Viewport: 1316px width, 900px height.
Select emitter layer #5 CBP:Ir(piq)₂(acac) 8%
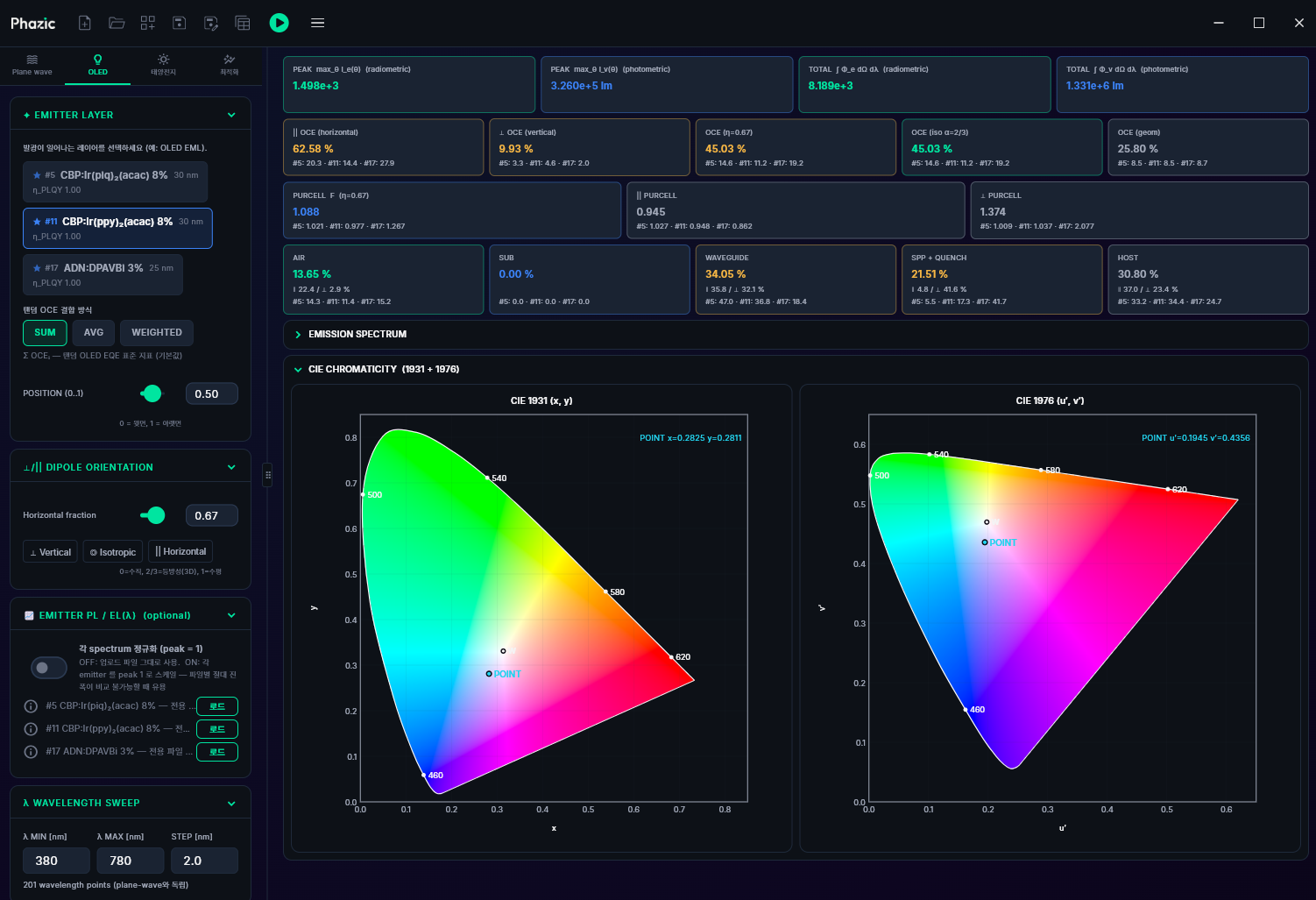[x=116, y=181]
